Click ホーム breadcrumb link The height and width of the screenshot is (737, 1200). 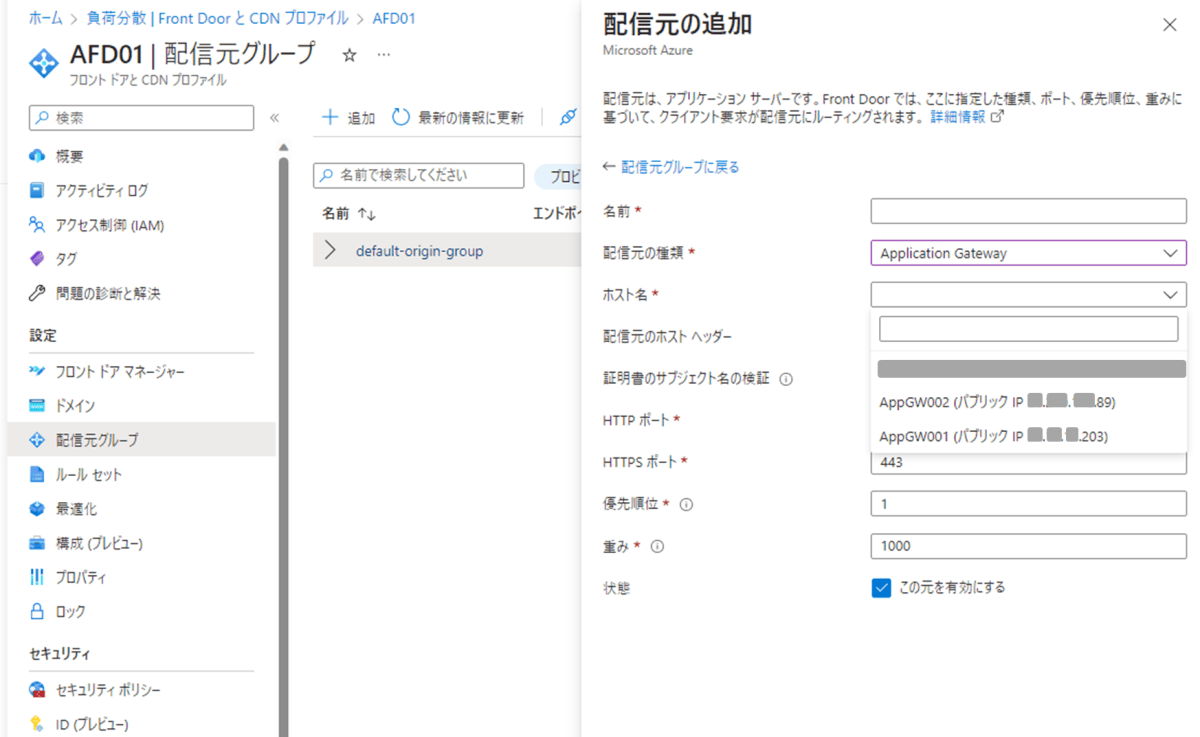(45, 18)
